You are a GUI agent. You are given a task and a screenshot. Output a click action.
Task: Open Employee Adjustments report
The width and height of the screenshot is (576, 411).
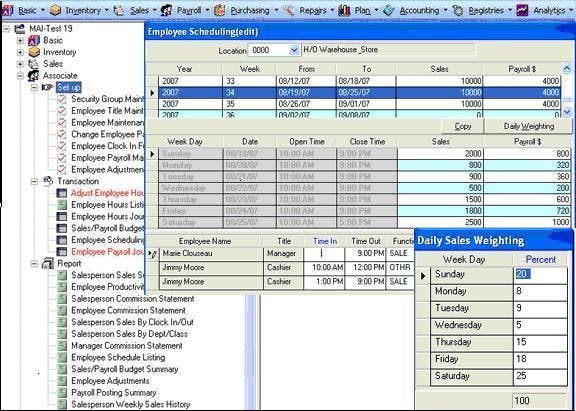(x=110, y=381)
